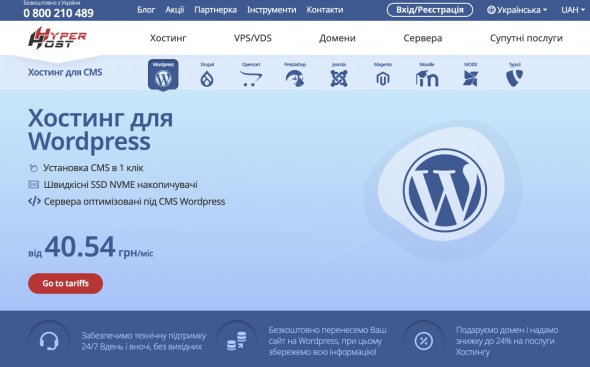Click the HyperHost logo

tap(57, 38)
